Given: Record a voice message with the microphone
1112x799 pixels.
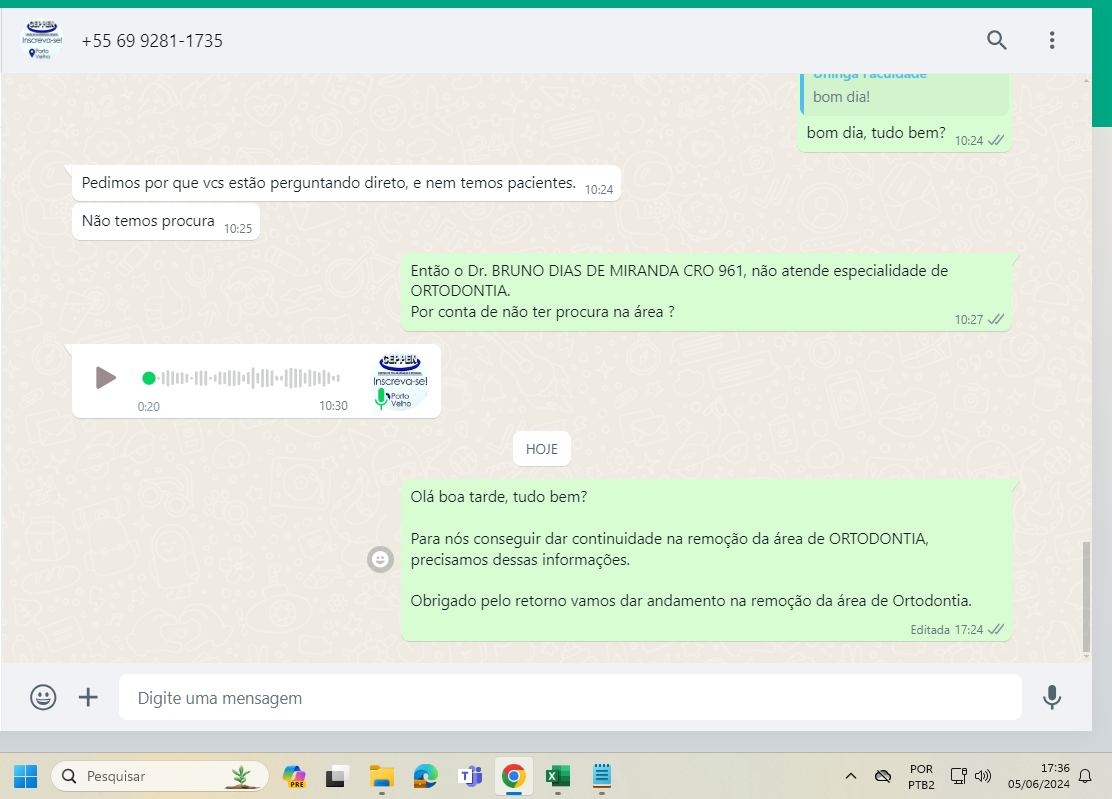Looking at the screenshot, I should pyautogui.click(x=1051, y=697).
